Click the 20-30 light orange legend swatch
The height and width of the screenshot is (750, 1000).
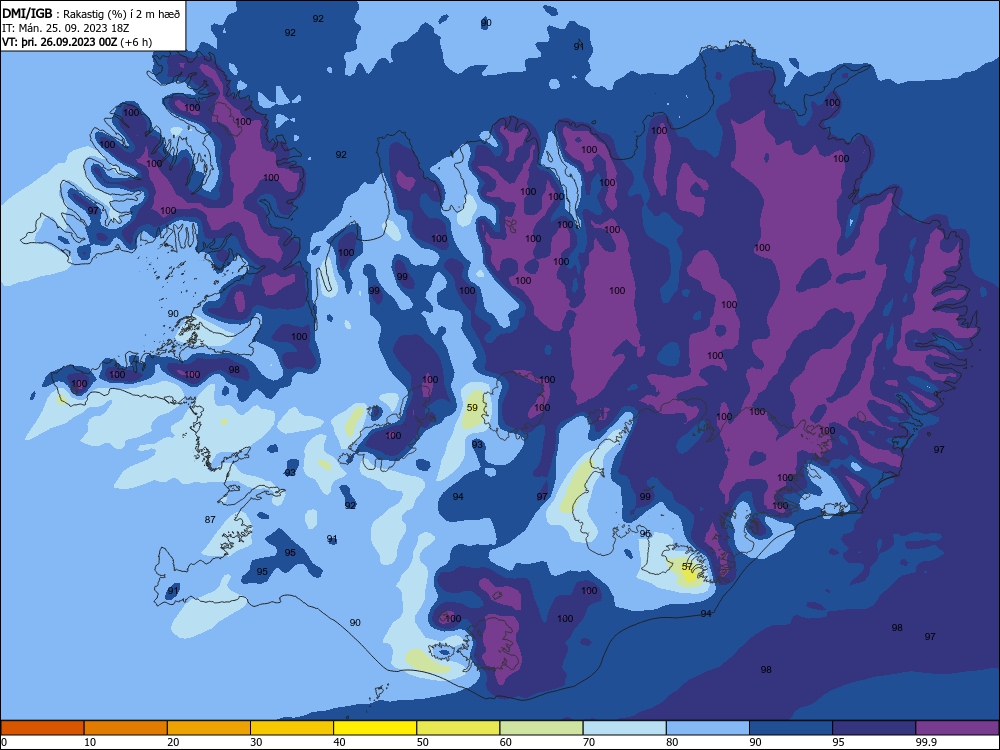pos(209,728)
